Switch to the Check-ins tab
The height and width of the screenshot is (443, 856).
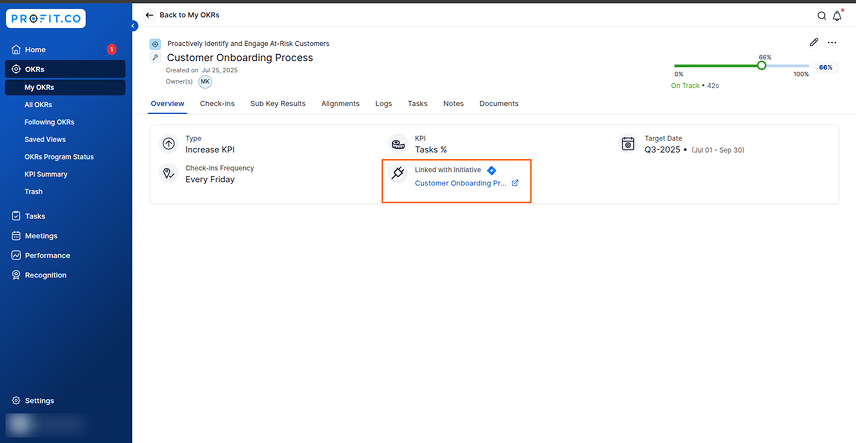217,104
